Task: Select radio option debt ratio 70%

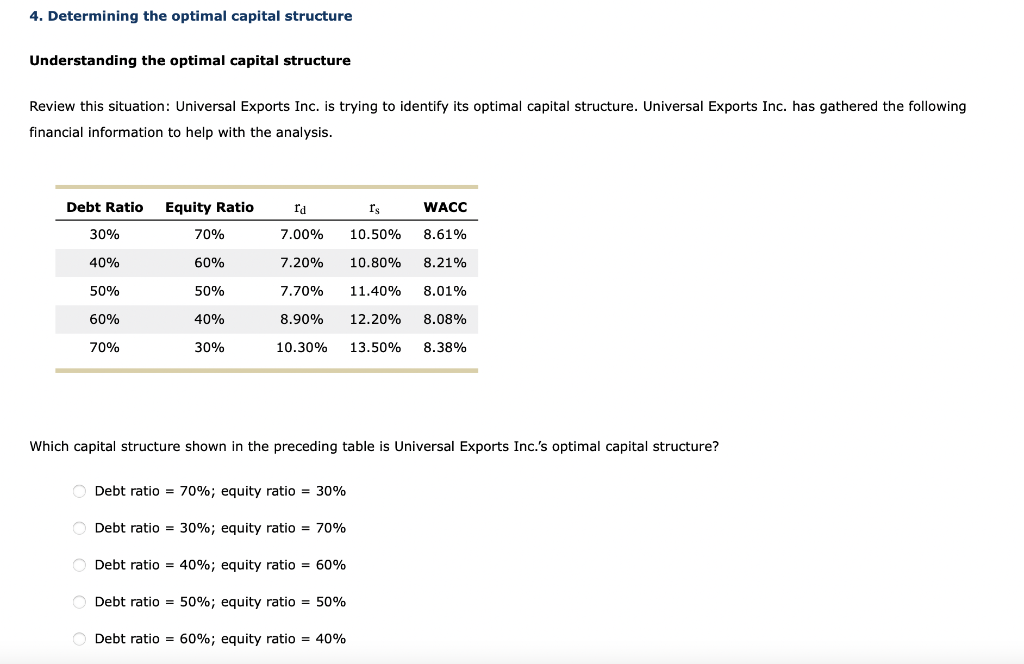Action: tap(78, 491)
